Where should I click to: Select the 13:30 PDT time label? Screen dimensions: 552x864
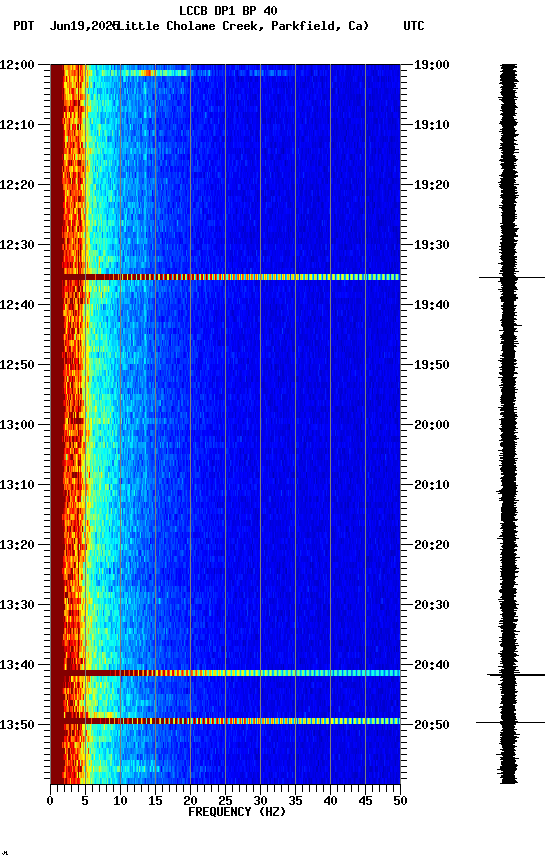pos(17,605)
